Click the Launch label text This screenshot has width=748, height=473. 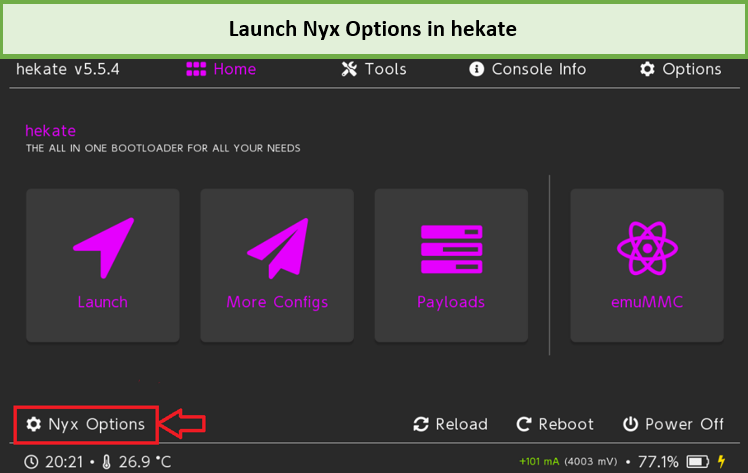[x=103, y=302]
